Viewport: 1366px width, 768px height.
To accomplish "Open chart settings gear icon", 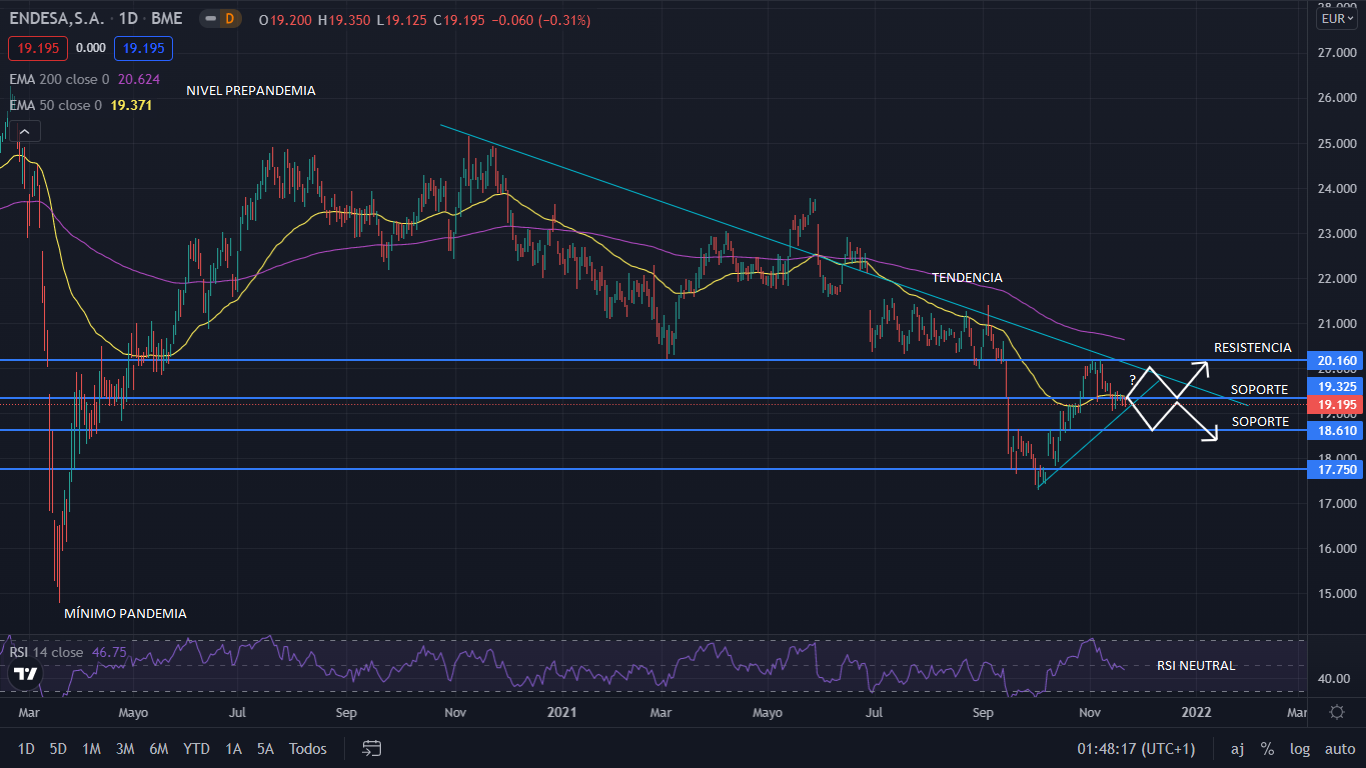I will pyautogui.click(x=1337, y=712).
